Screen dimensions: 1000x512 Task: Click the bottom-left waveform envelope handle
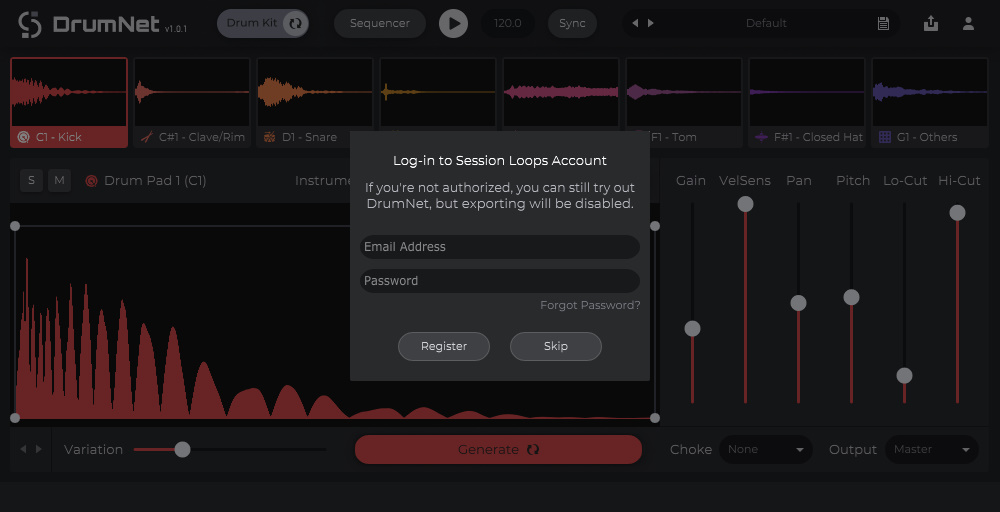[15, 418]
